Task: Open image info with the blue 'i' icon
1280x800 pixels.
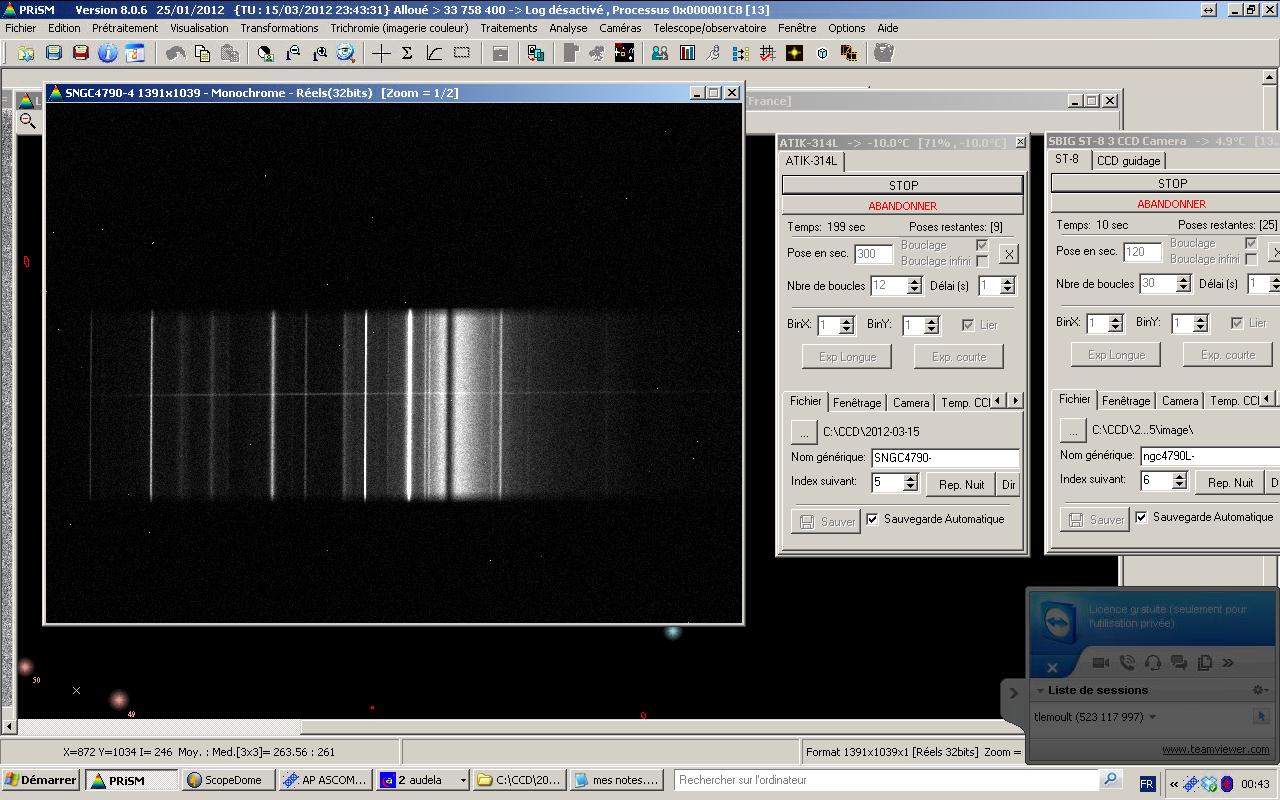Action: coord(107,53)
